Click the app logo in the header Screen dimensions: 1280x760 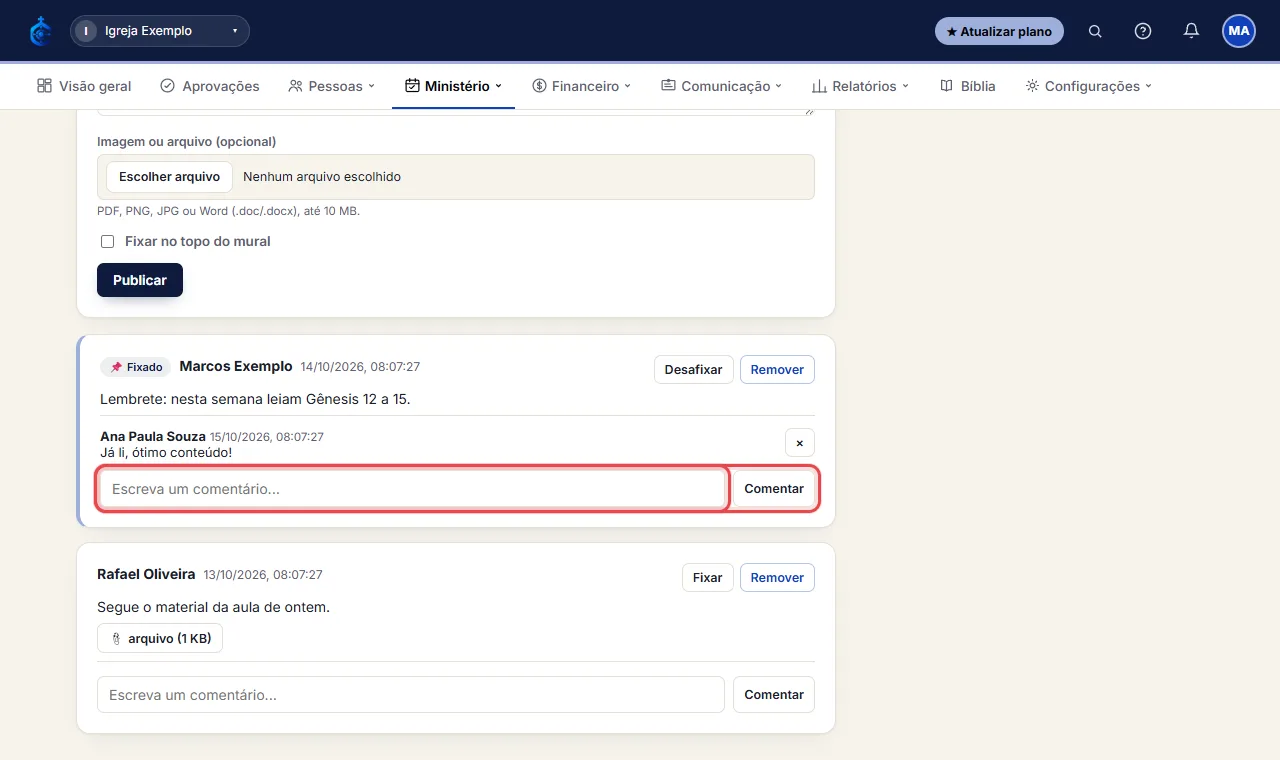pos(40,31)
